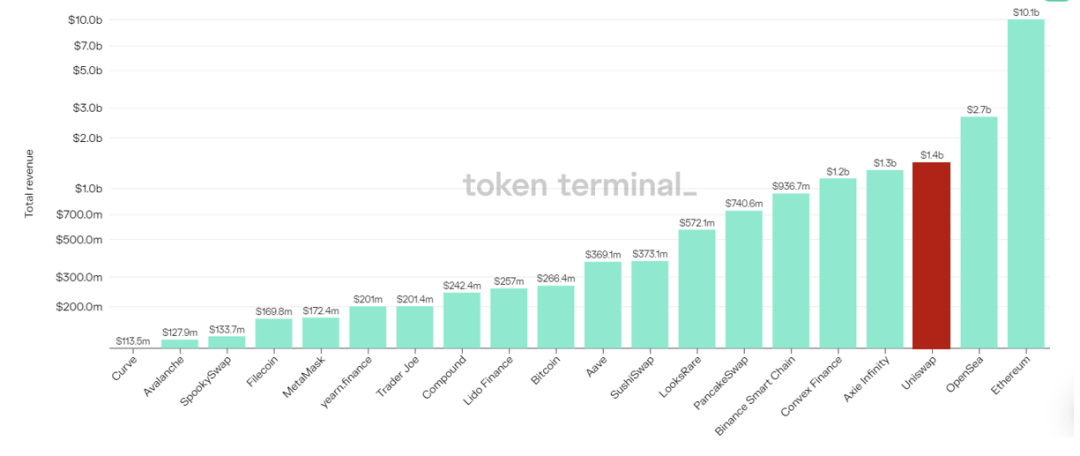The image size is (1080, 456).
Task: Click the SushiSwap bar
Action: point(650,304)
